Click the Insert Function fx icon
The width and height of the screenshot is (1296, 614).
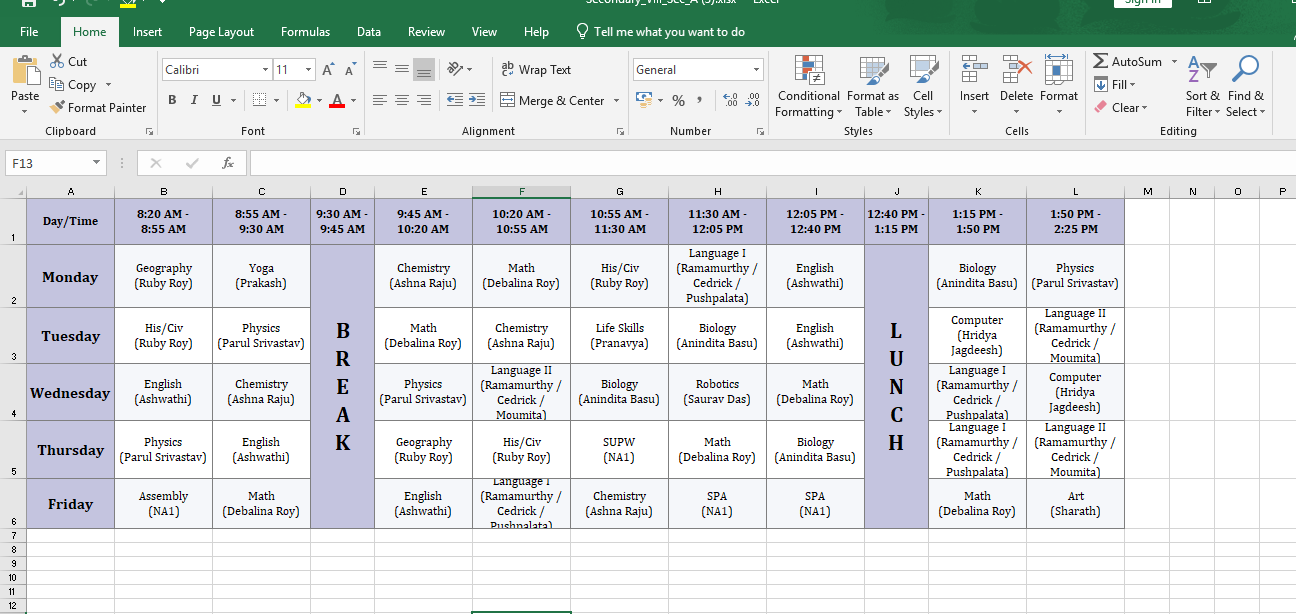pyautogui.click(x=228, y=163)
